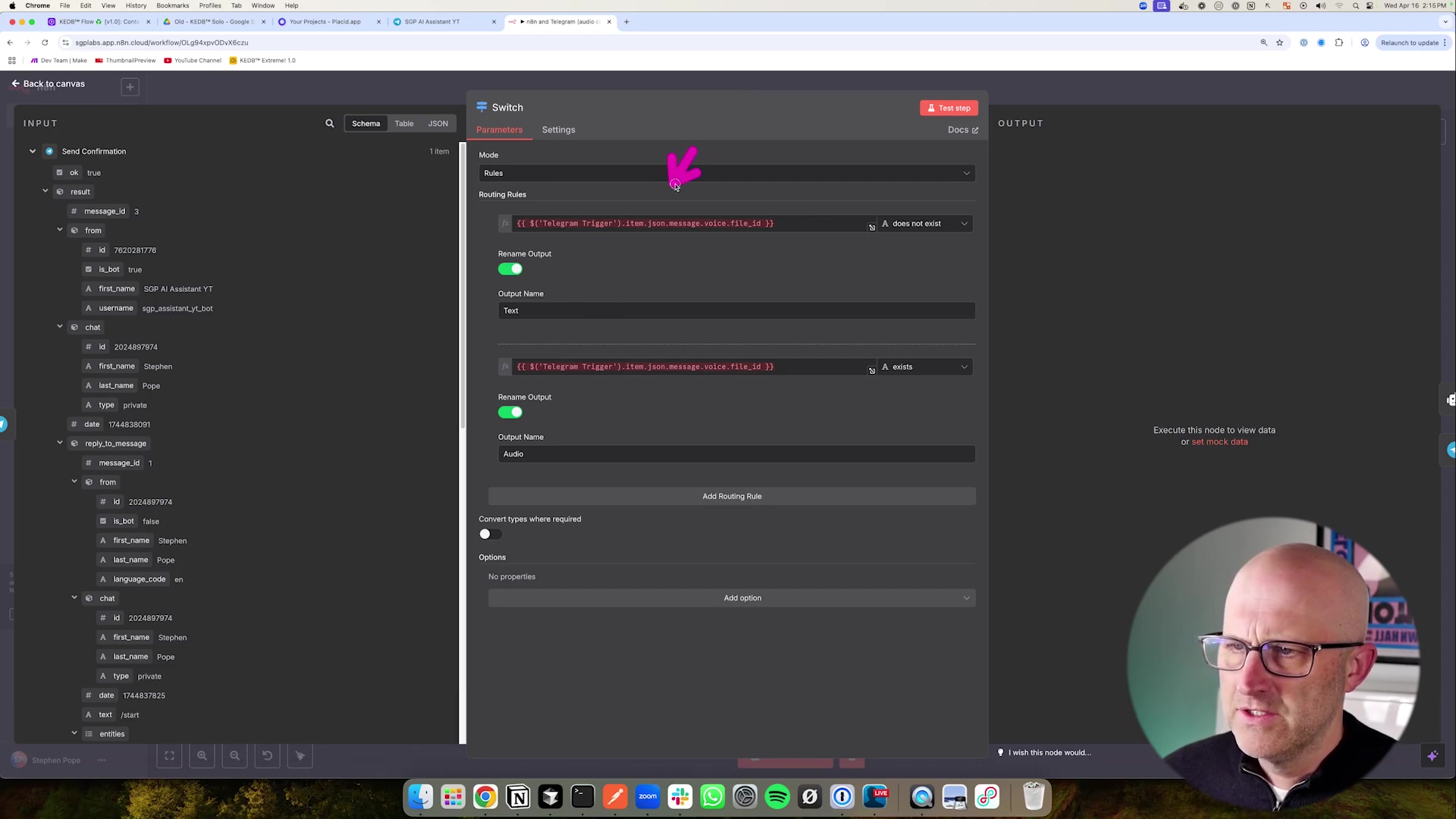
Task: Open Notion from the dock
Action: tap(518, 796)
